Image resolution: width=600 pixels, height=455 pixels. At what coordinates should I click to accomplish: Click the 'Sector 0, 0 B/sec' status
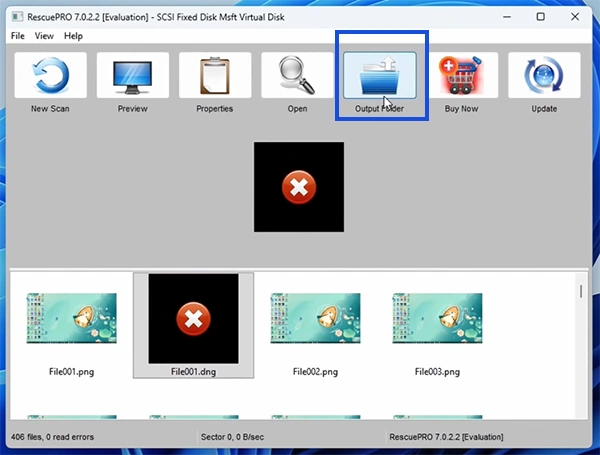click(x=233, y=437)
